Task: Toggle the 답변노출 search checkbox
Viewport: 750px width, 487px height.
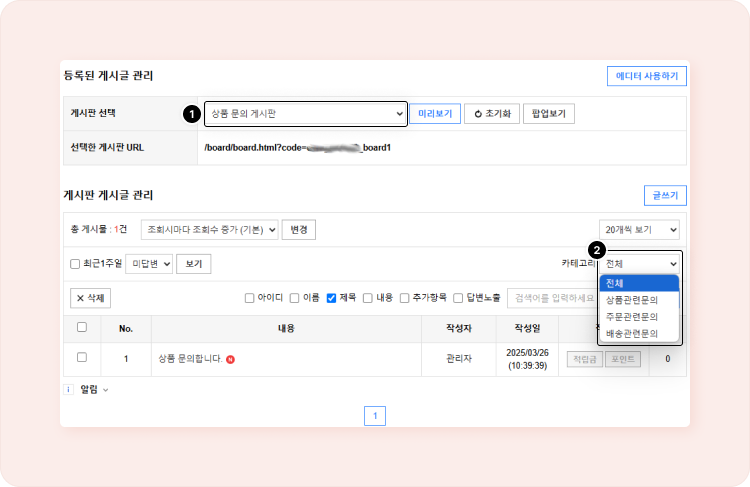Action: tap(458, 299)
